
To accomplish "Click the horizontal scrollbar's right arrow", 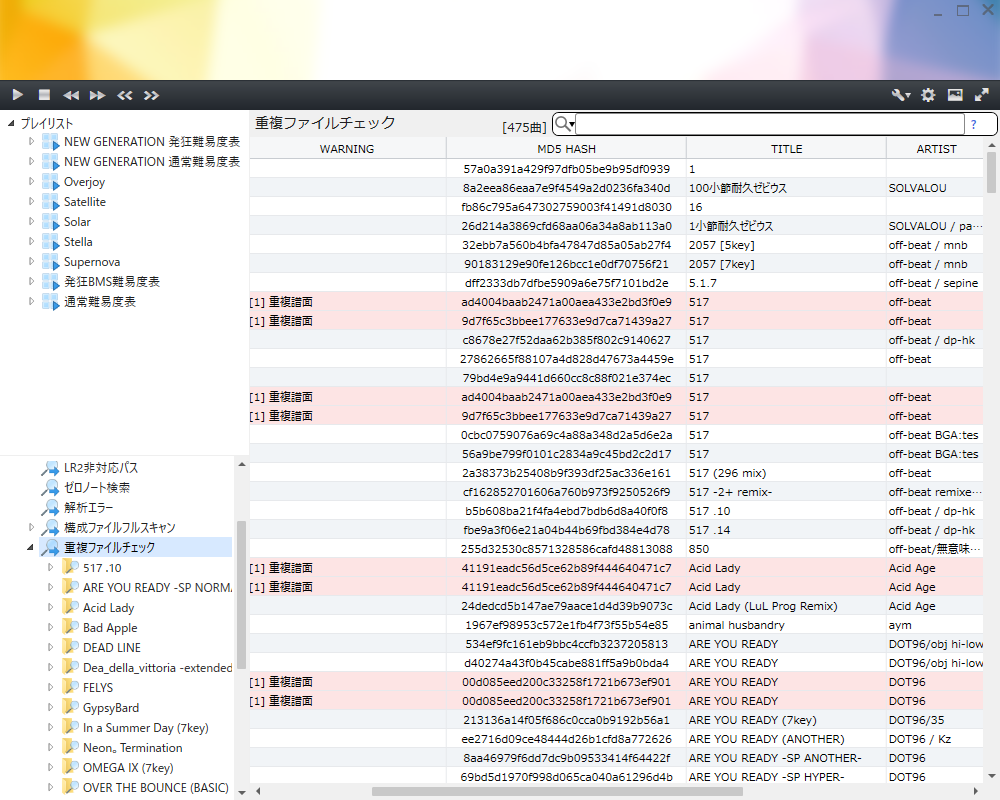I will (x=976, y=792).
